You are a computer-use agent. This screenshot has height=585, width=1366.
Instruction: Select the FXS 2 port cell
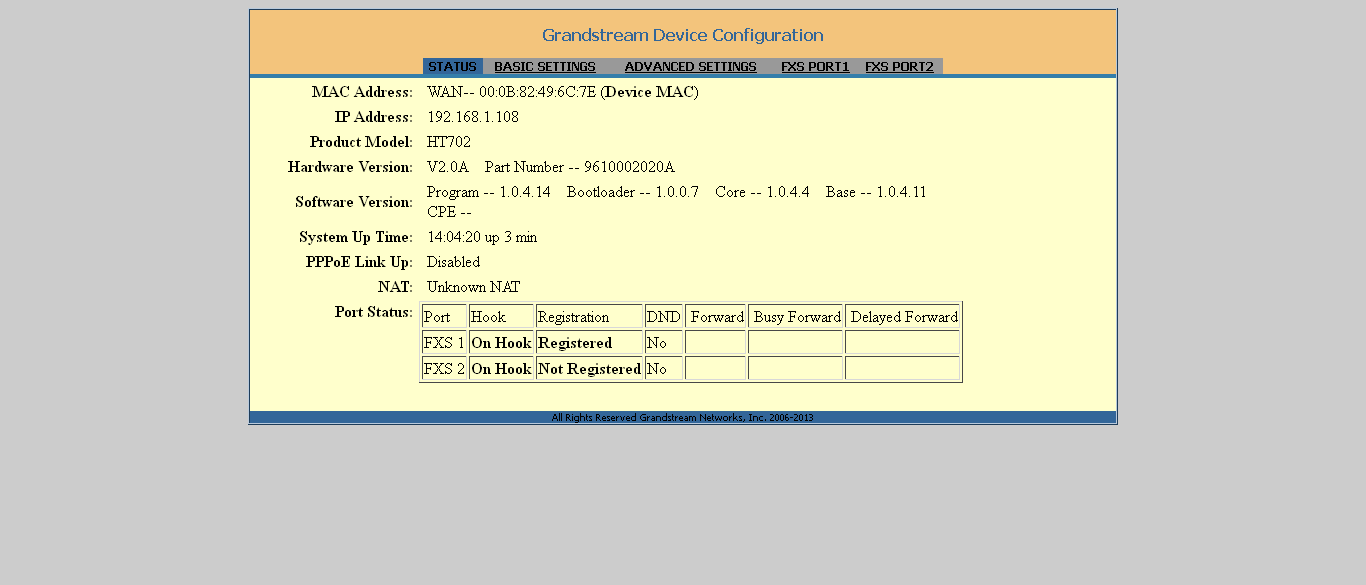444,369
